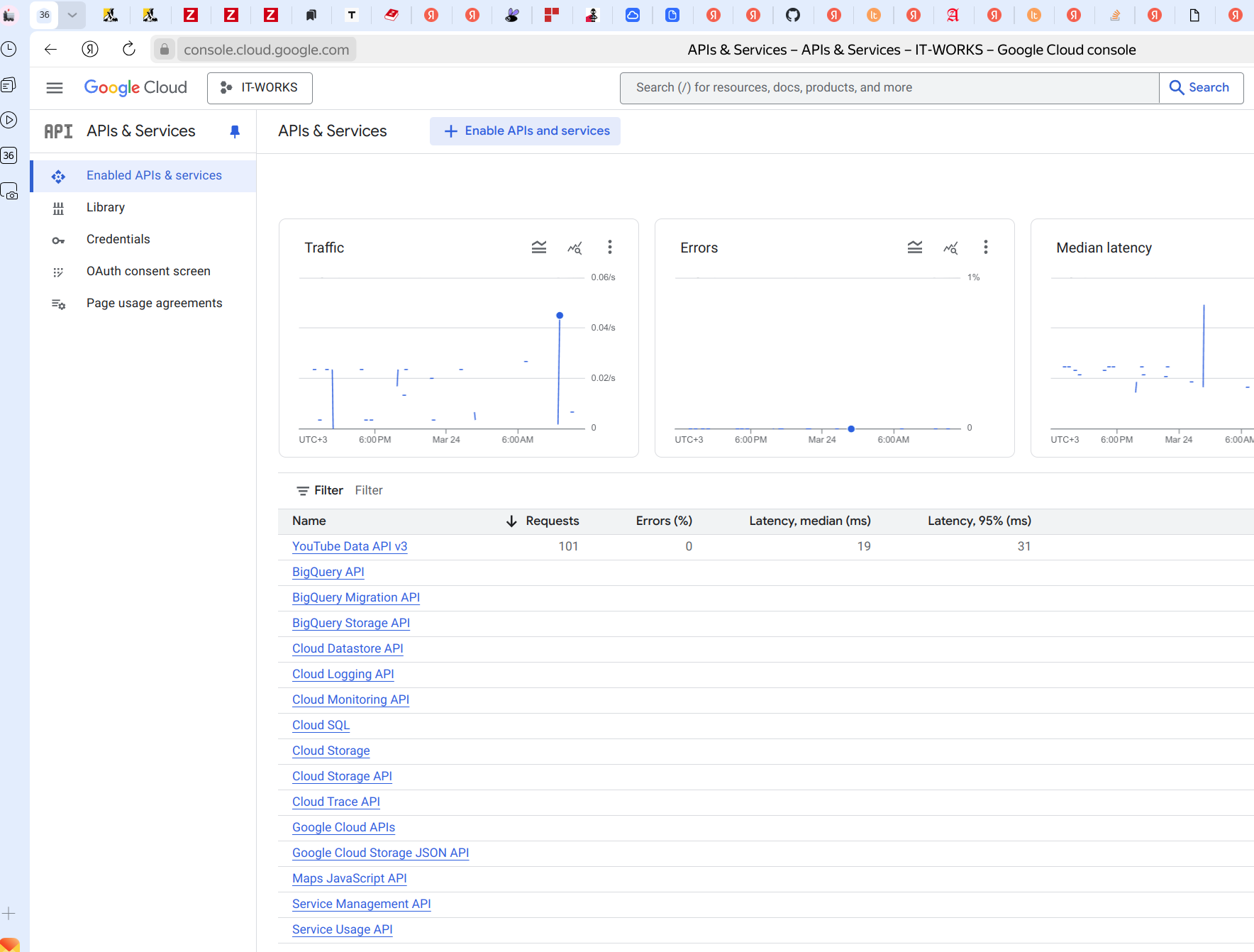Screen dimensions: 1254x952
Task: Open Service Usage API link
Action: point(343,930)
